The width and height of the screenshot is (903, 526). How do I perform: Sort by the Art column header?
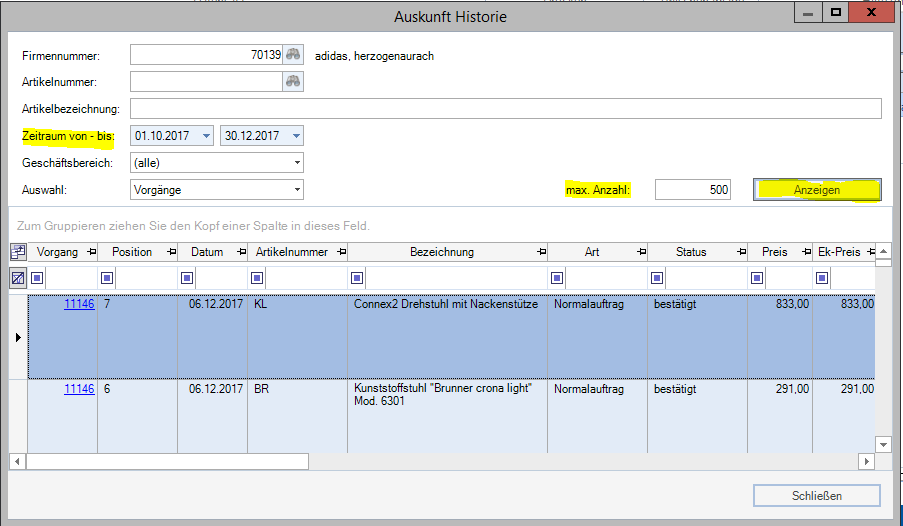tap(591, 252)
